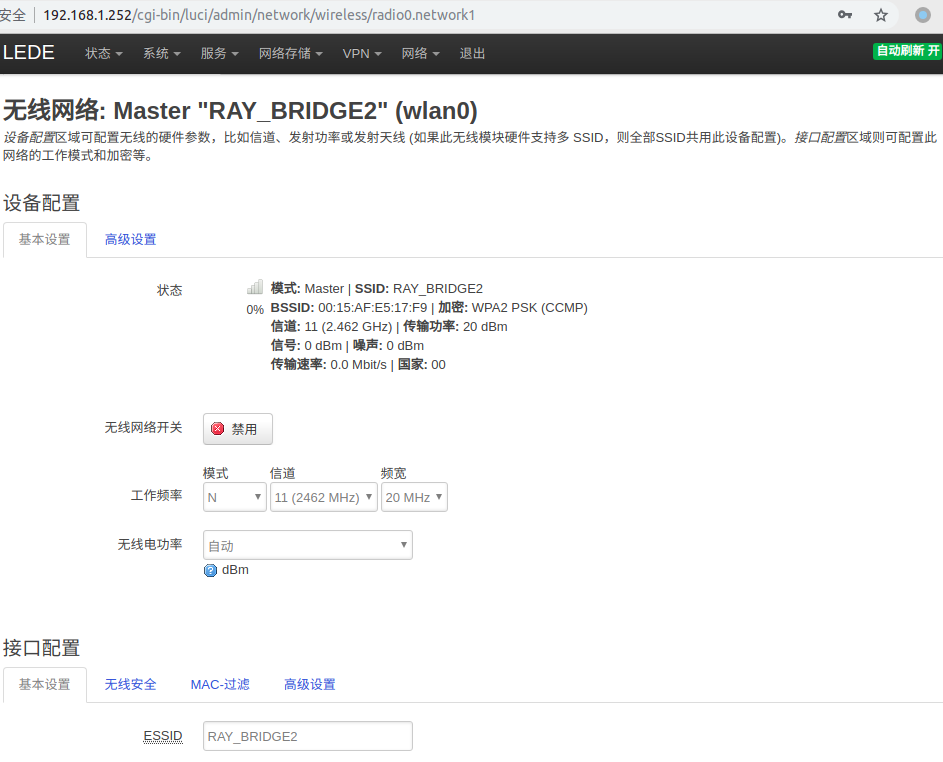The width and height of the screenshot is (943, 762).
Task: Click the saved password key icon
Action: 845,15
